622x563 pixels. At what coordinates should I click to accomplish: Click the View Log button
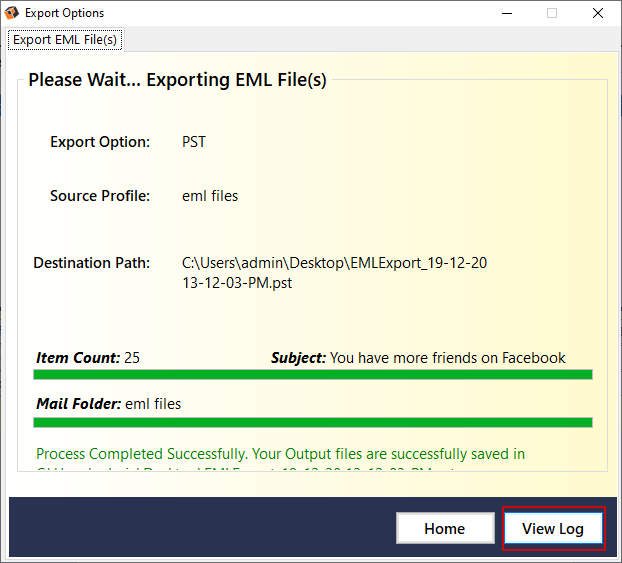(553, 528)
